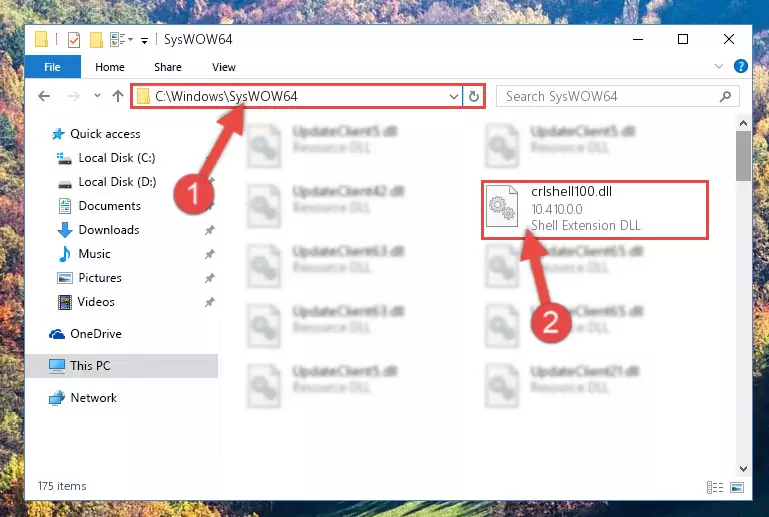Refresh the SysWOW64 folder

tap(473, 97)
